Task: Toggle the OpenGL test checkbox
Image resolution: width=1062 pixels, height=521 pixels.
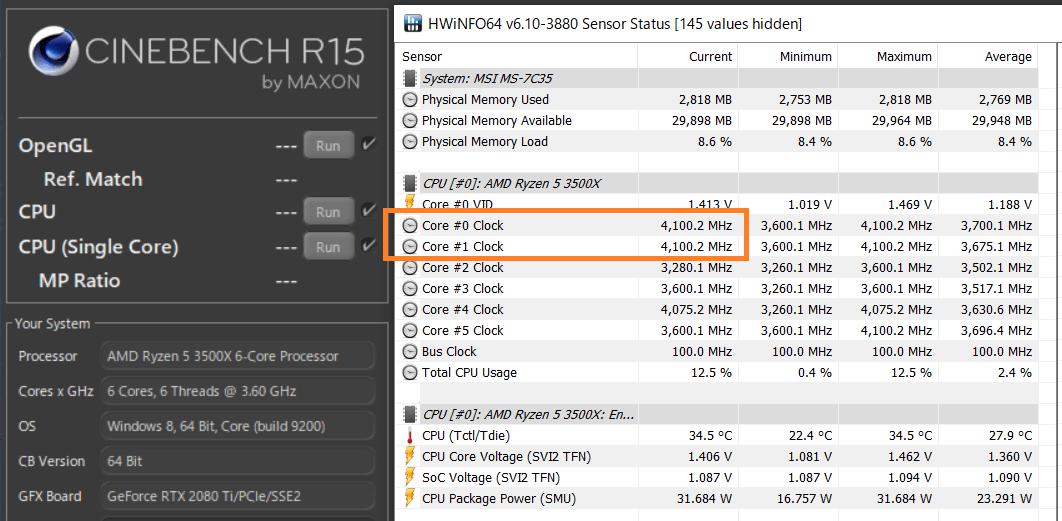Action: click(x=368, y=144)
